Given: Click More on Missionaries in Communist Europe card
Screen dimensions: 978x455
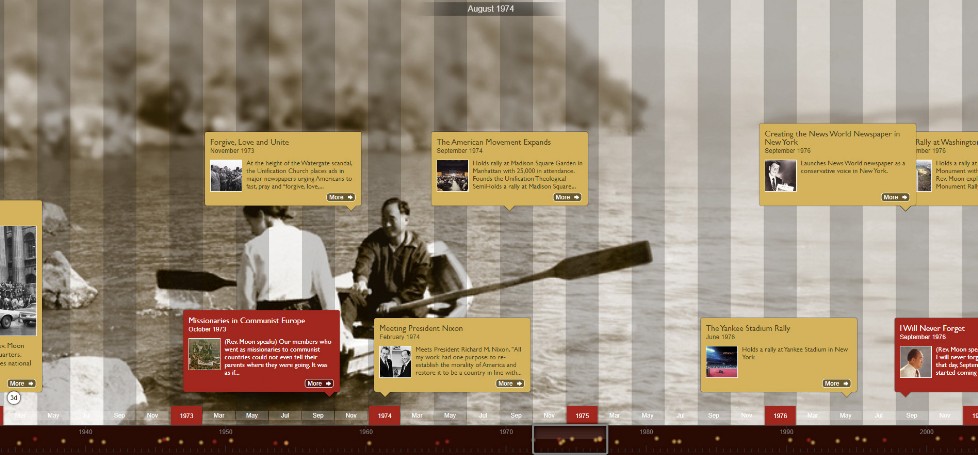Looking at the screenshot, I should [x=320, y=383].
